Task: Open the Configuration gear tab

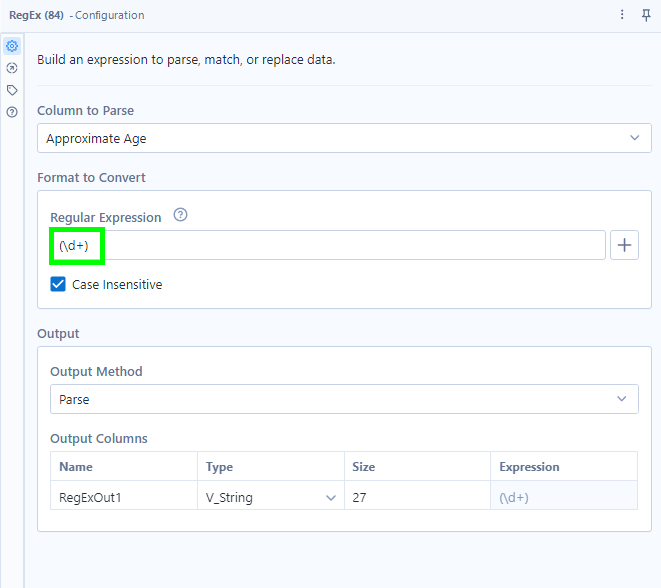Action: [x=12, y=46]
